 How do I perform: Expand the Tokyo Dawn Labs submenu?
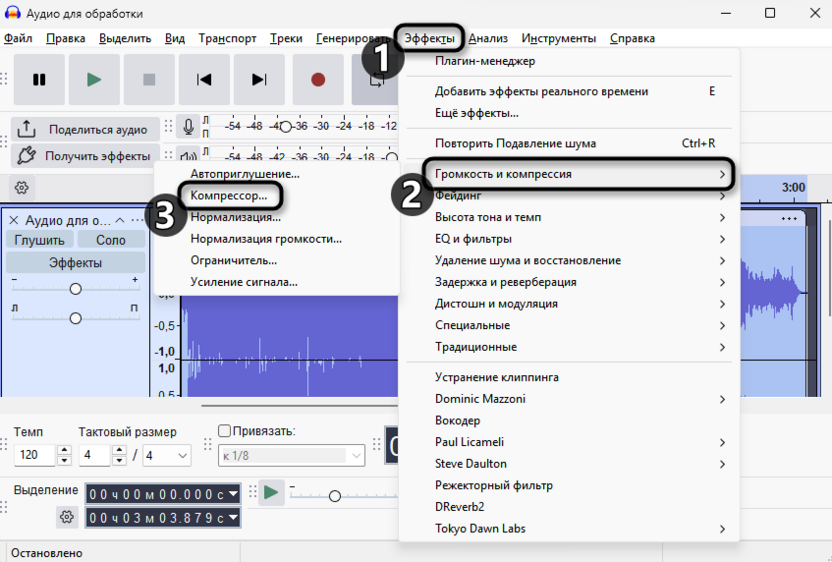point(569,529)
